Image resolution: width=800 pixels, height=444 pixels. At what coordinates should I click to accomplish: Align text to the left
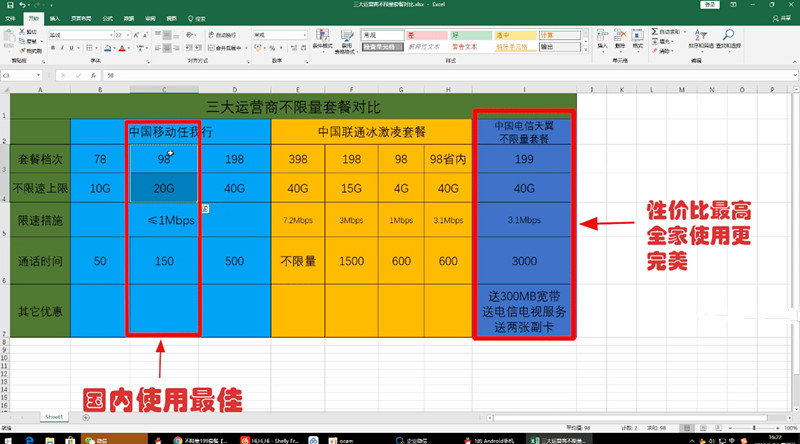[158, 48]
